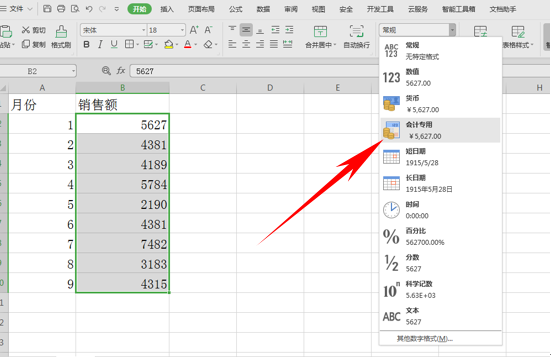Screen dimensions: 551x360
Task: Apply fill color bucket
Action: point(169,44)
